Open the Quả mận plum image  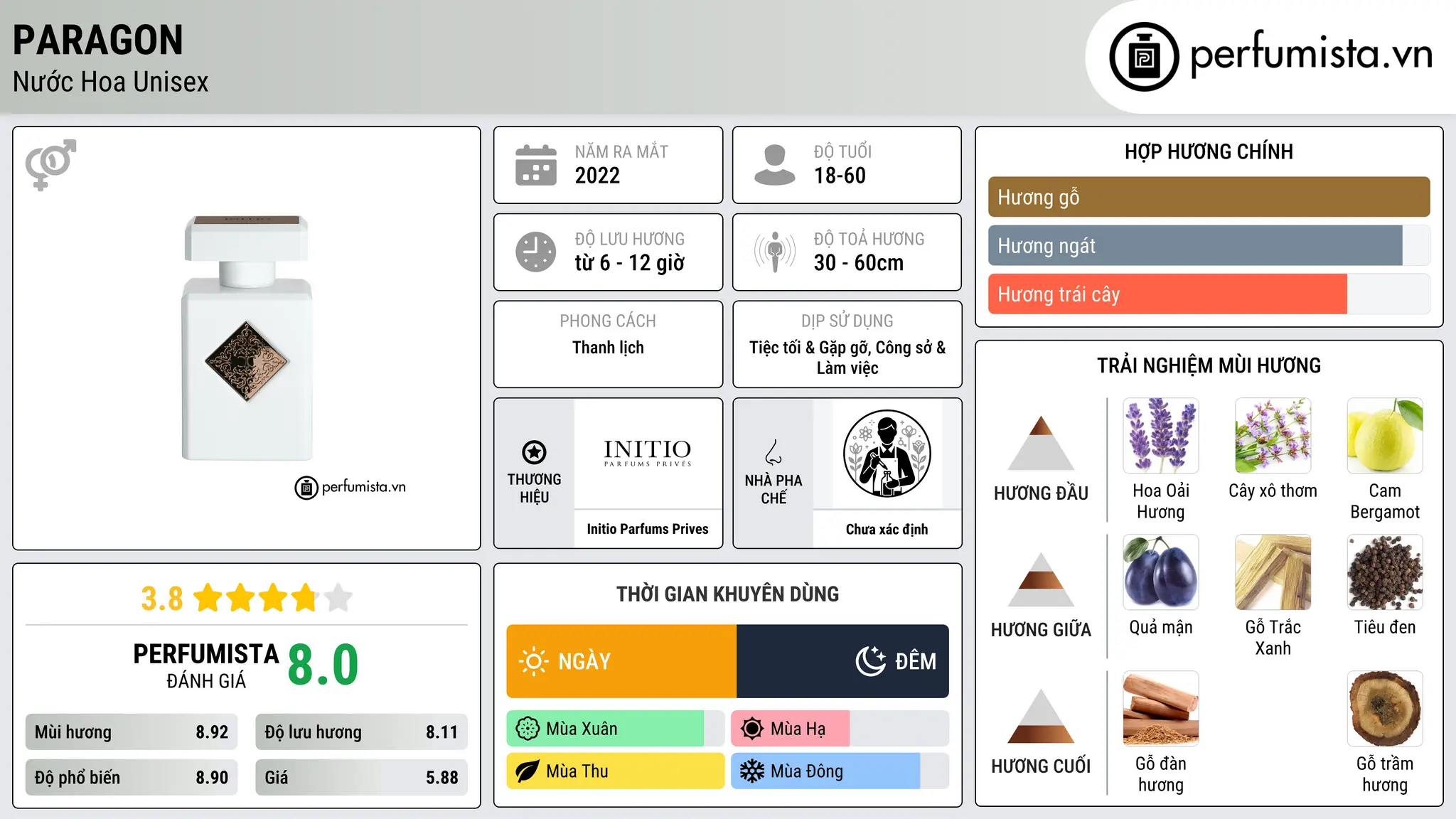[x=1161, y=572]
